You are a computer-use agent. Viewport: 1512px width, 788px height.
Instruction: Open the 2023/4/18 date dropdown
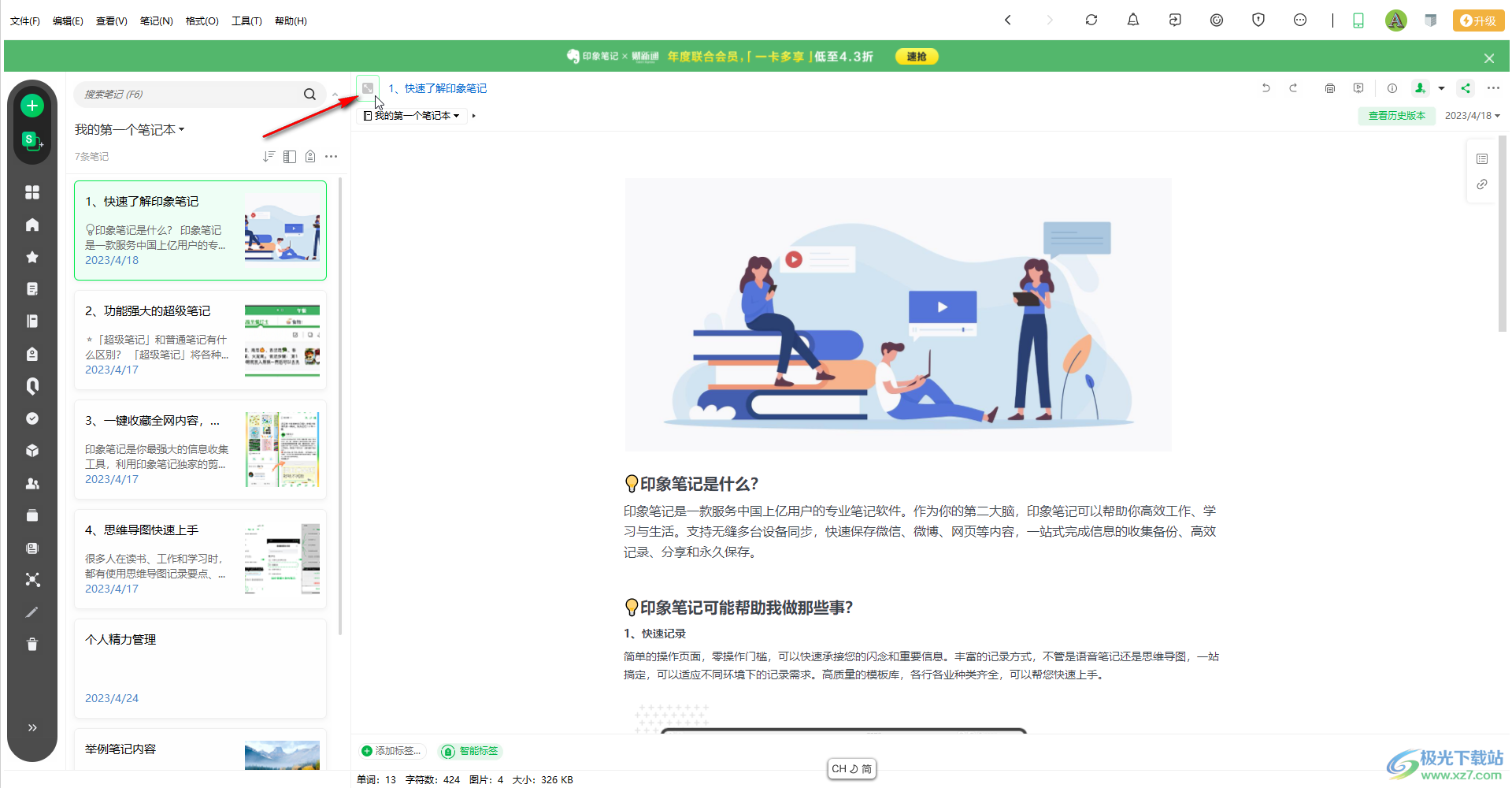[1472, 116]
